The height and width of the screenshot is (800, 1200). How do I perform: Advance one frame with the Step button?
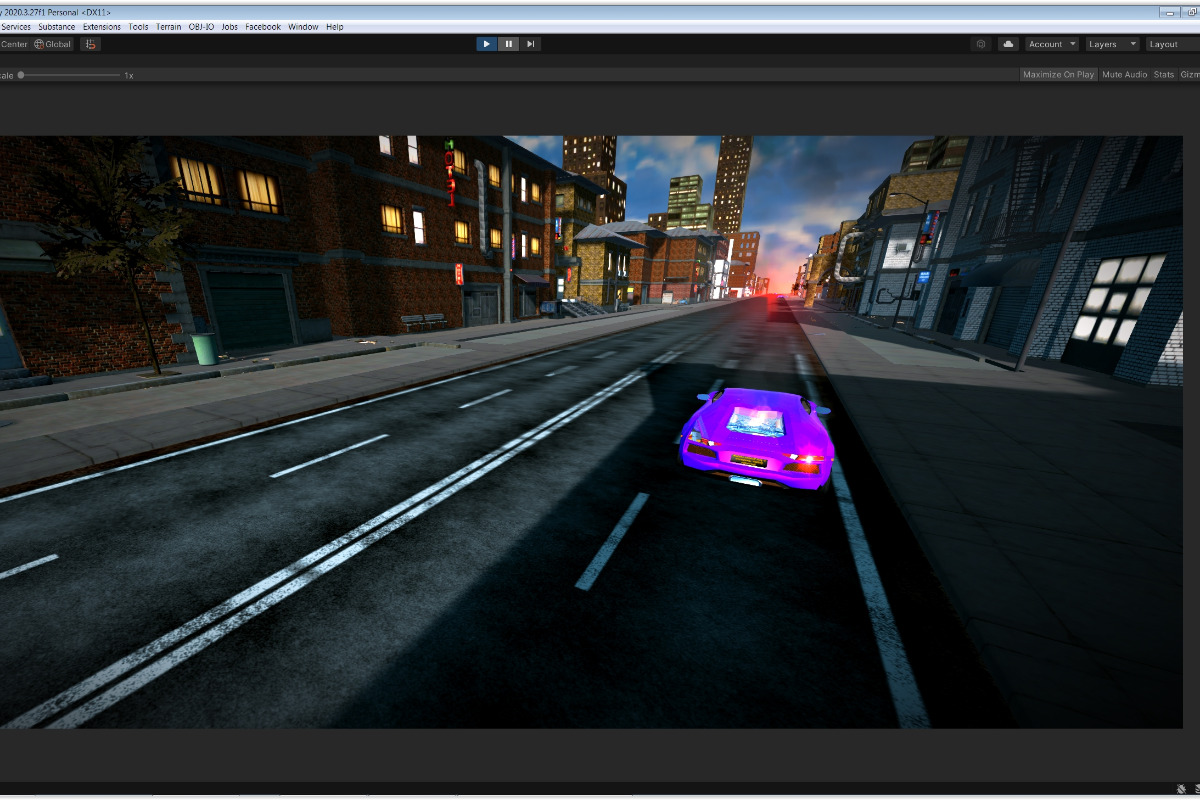(x=531, y=44)
